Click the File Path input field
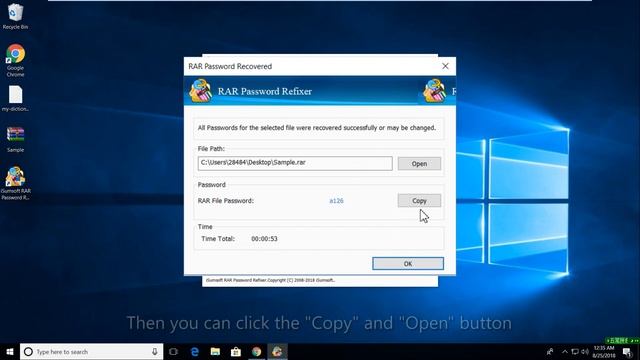Viewport: 640px width, 360px height. click(295, 163)
